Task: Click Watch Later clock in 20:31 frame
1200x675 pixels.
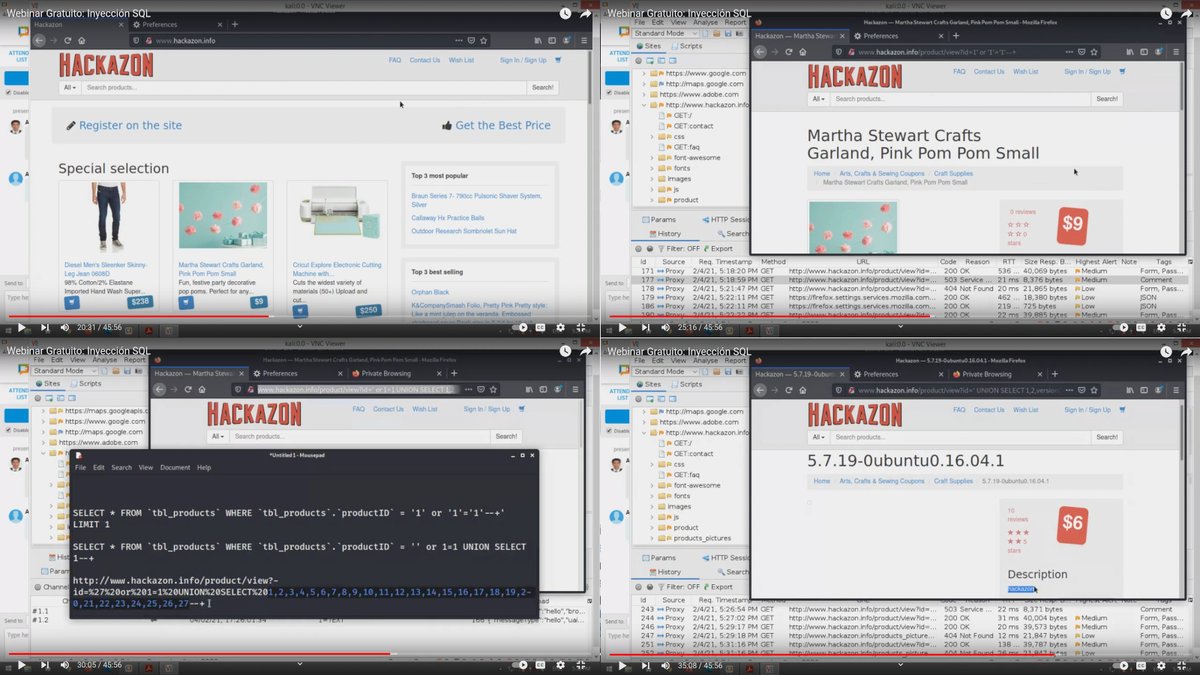Action: pos(565,13)
